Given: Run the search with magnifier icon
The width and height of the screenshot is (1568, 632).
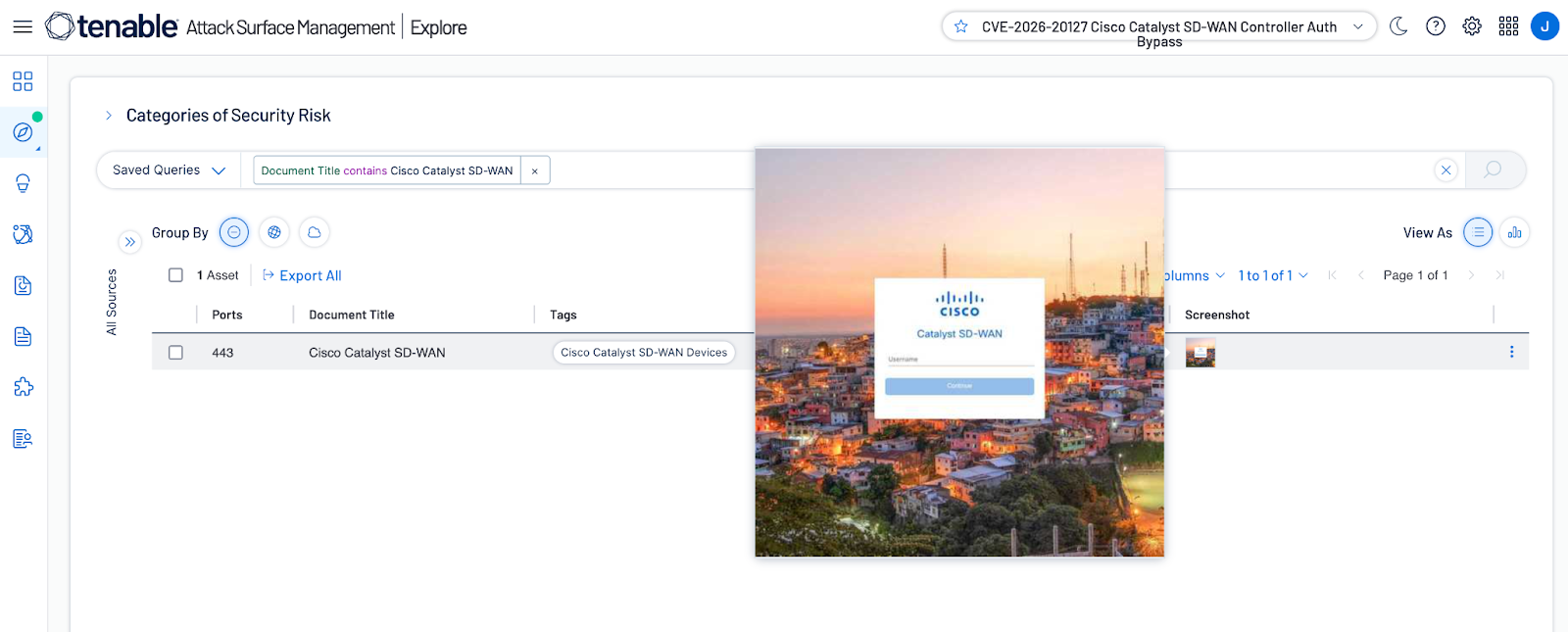Looking at the screenshot, I should pos(1493,170).
